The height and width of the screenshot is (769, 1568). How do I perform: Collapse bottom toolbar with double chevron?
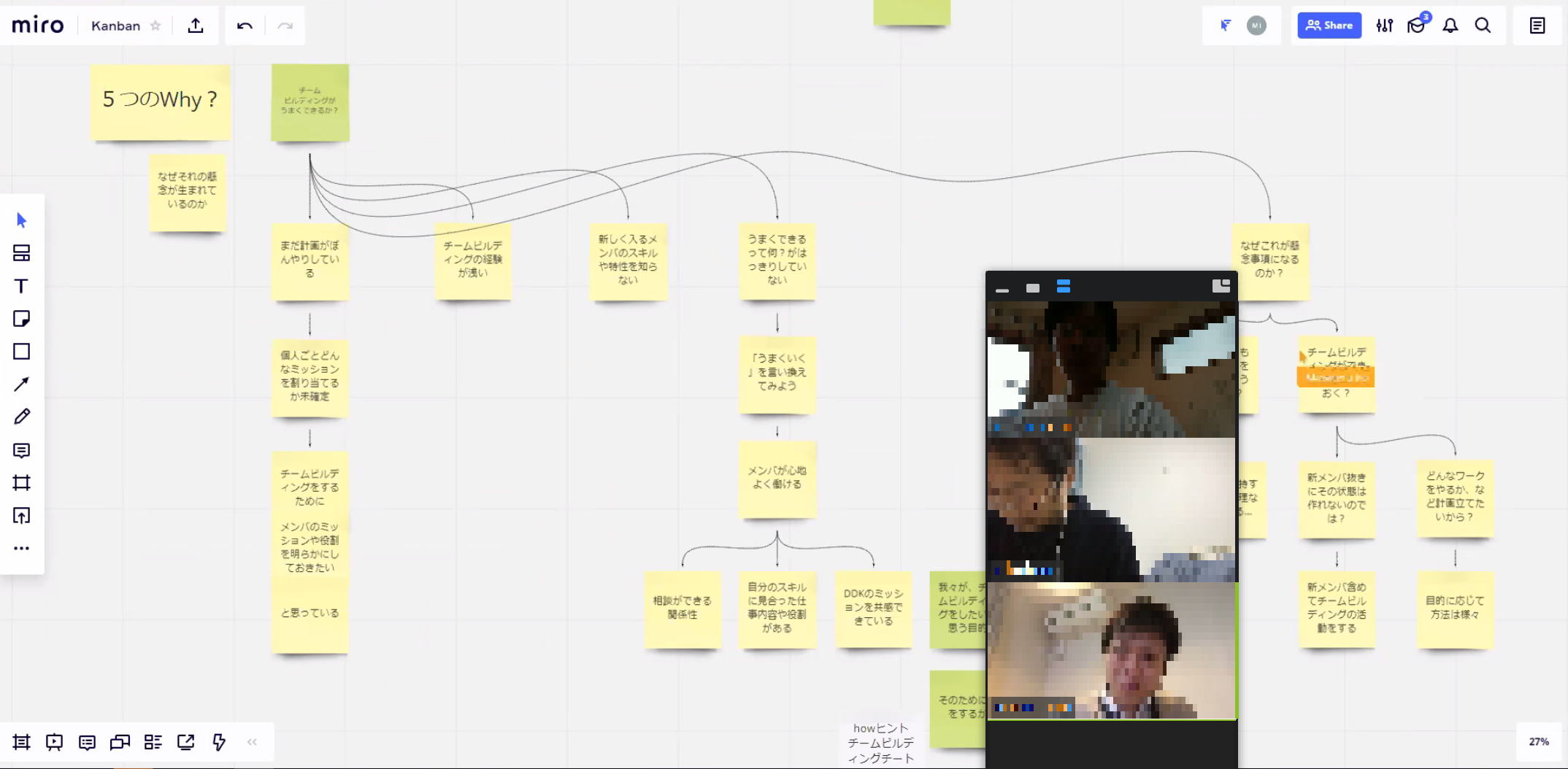[252, 742]
